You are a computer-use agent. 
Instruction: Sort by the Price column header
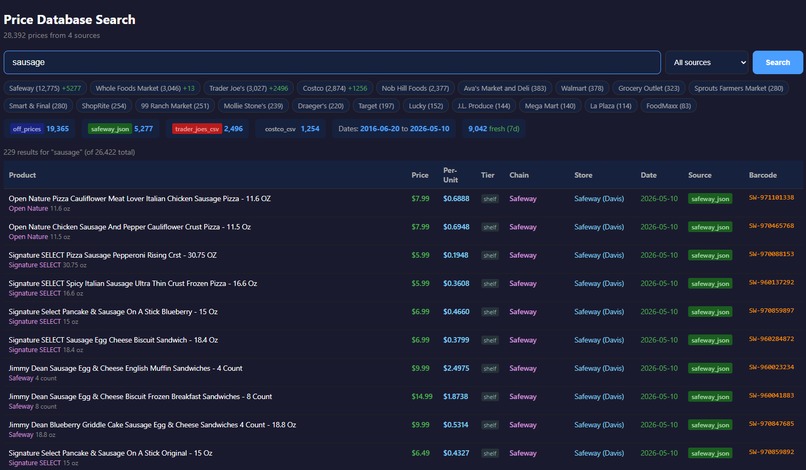tap(419, 175)
